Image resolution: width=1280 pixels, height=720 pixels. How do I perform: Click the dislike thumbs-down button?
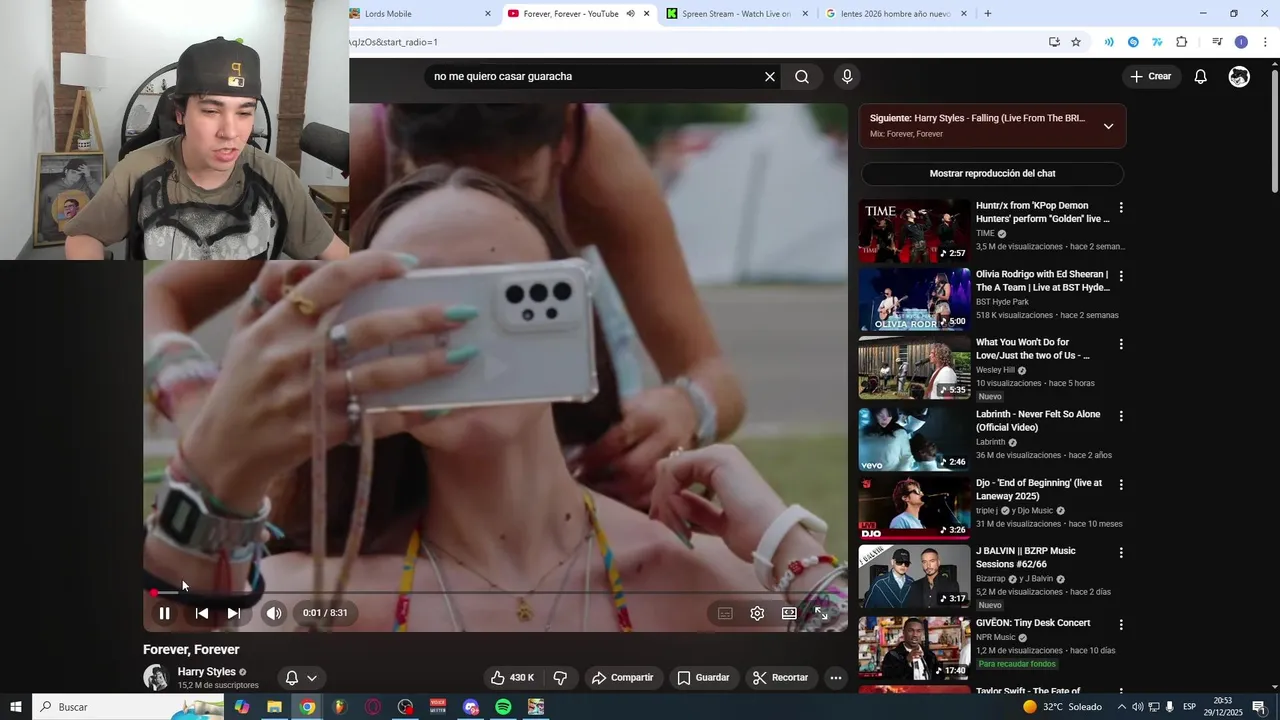560,677
